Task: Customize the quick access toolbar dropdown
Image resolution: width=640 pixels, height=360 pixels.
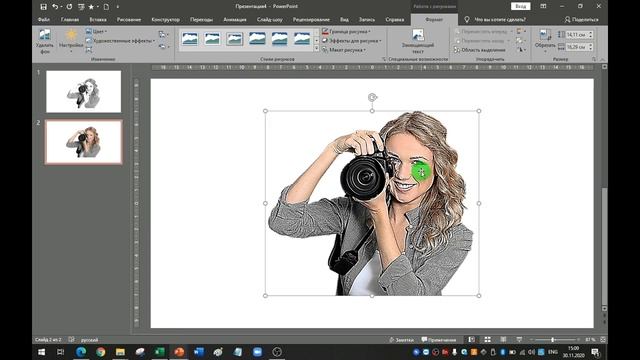Action: pyautogui.click(x=118, y=7)
